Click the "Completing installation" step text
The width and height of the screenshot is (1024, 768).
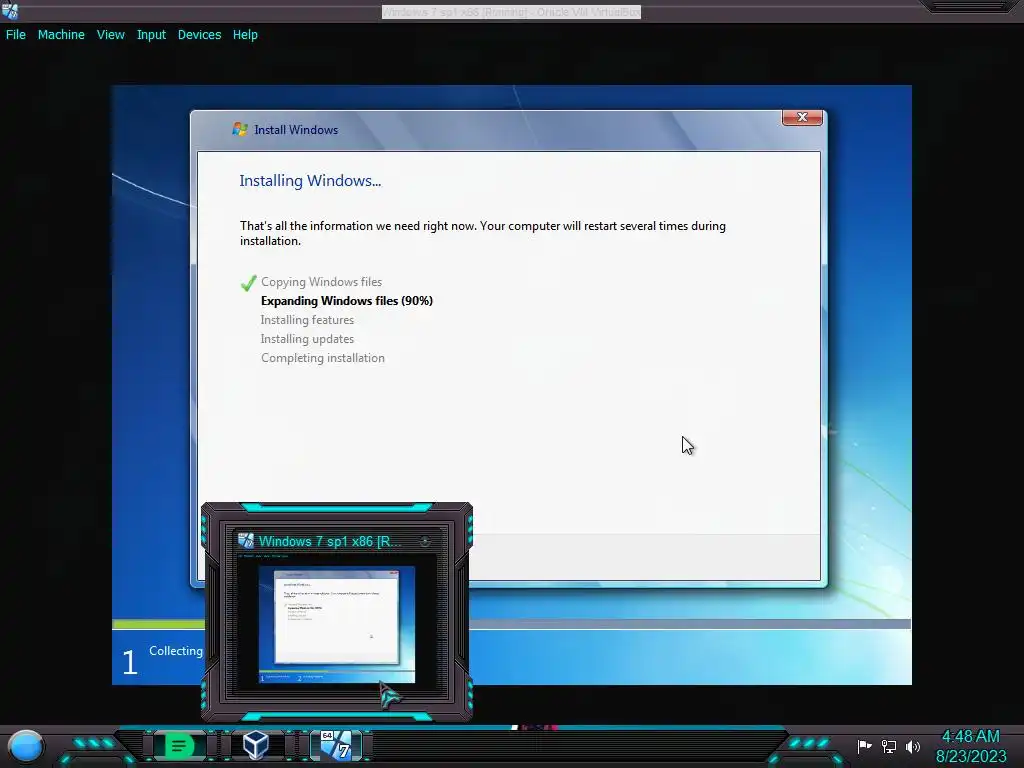tap(323, 358)
